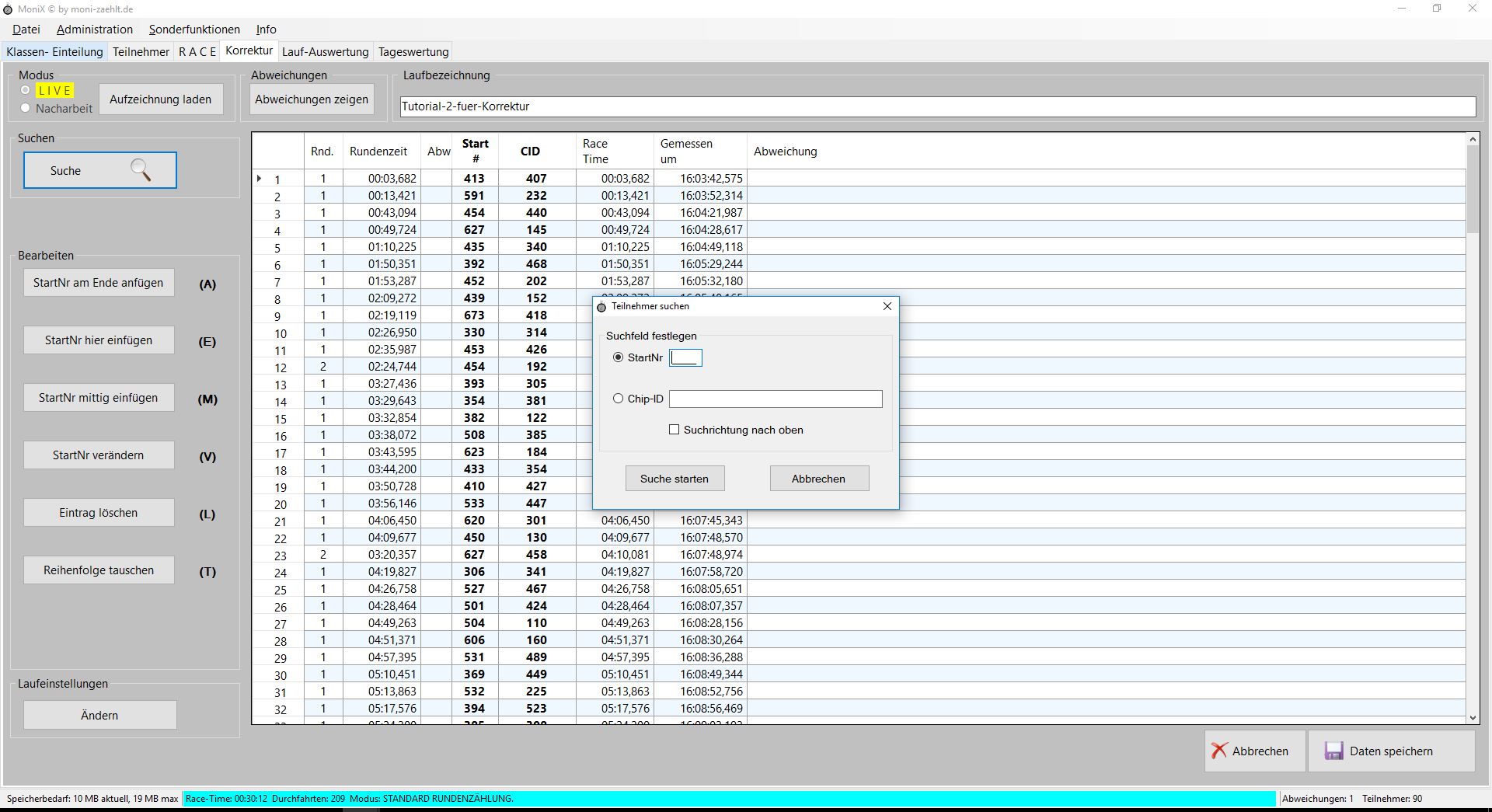Click CID cell 340 in row 5

pos(536,247)
